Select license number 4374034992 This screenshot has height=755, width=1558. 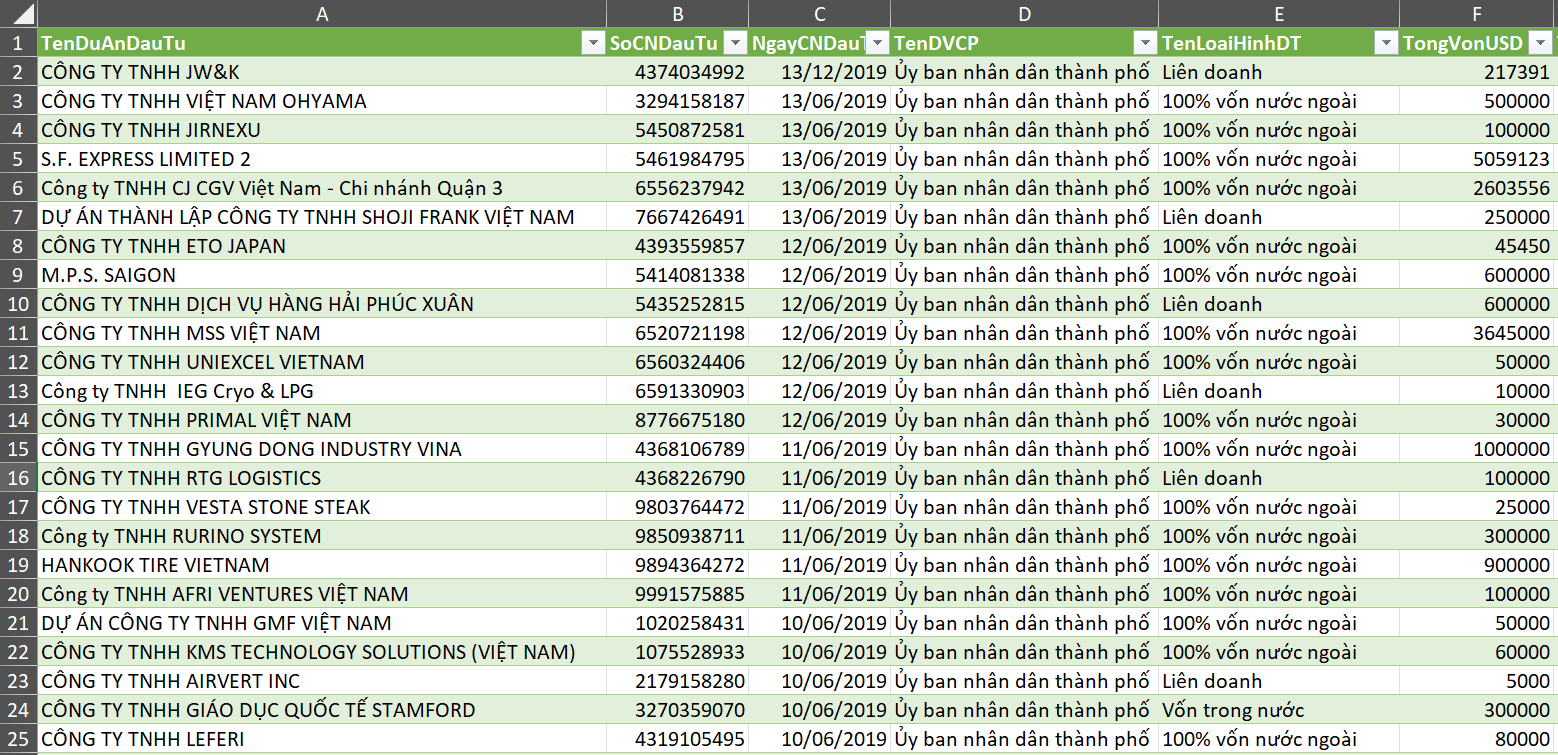coord(678,72)
